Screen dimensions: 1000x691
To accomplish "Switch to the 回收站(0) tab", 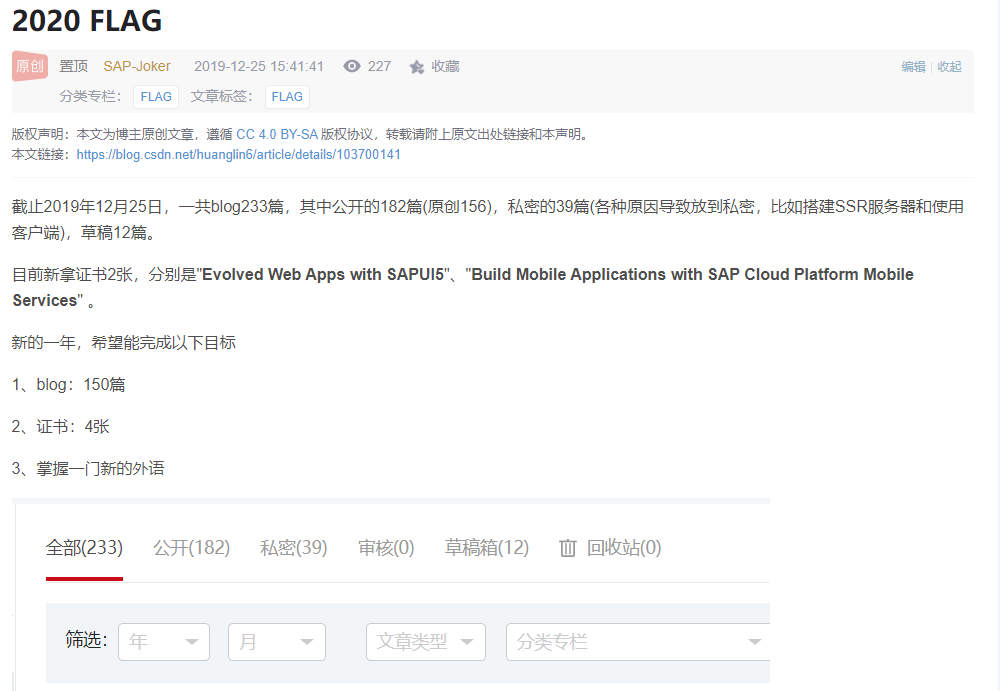I will coord(624,547).
